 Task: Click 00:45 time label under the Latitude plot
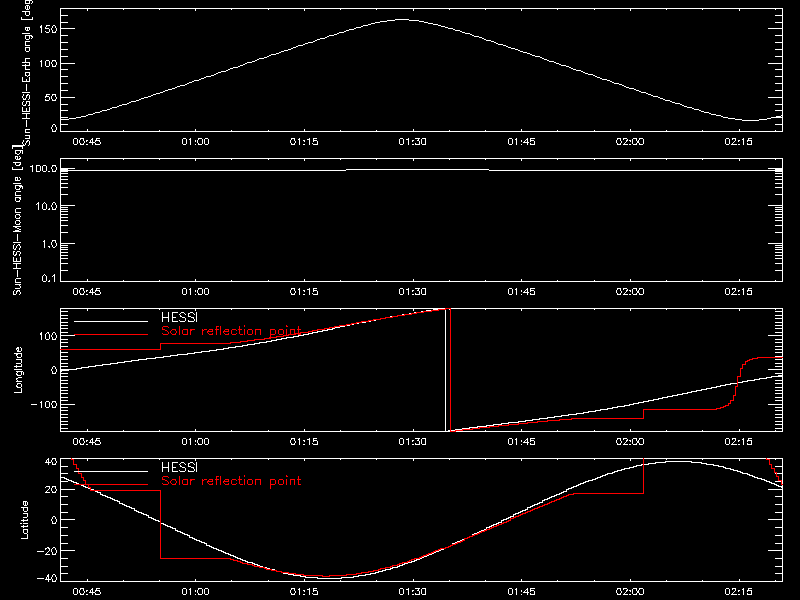(x=87, y=591)
